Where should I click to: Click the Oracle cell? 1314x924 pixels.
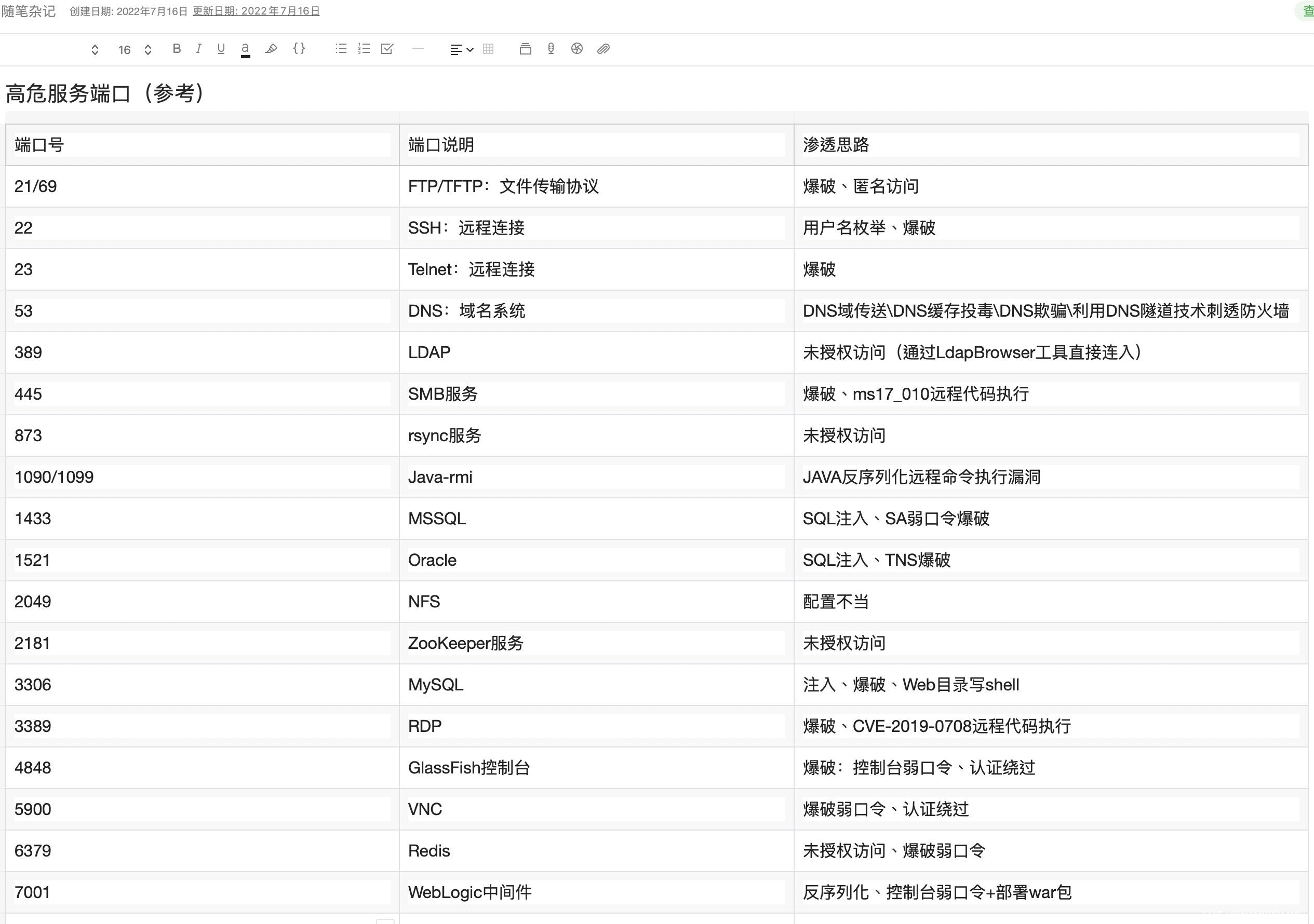[x=596, y=560]
